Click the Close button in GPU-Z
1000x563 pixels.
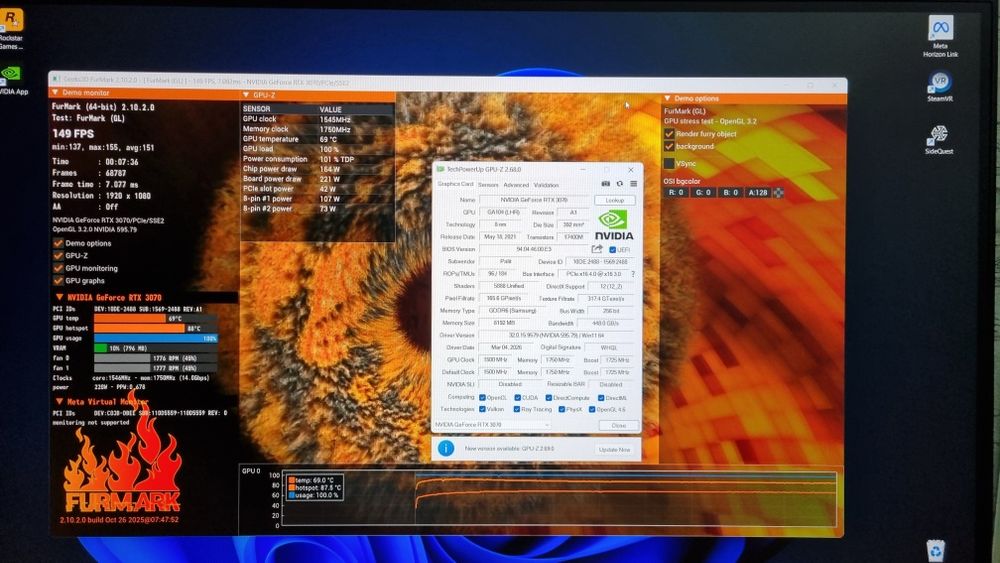pyautogui.click(x=619, y=425)
